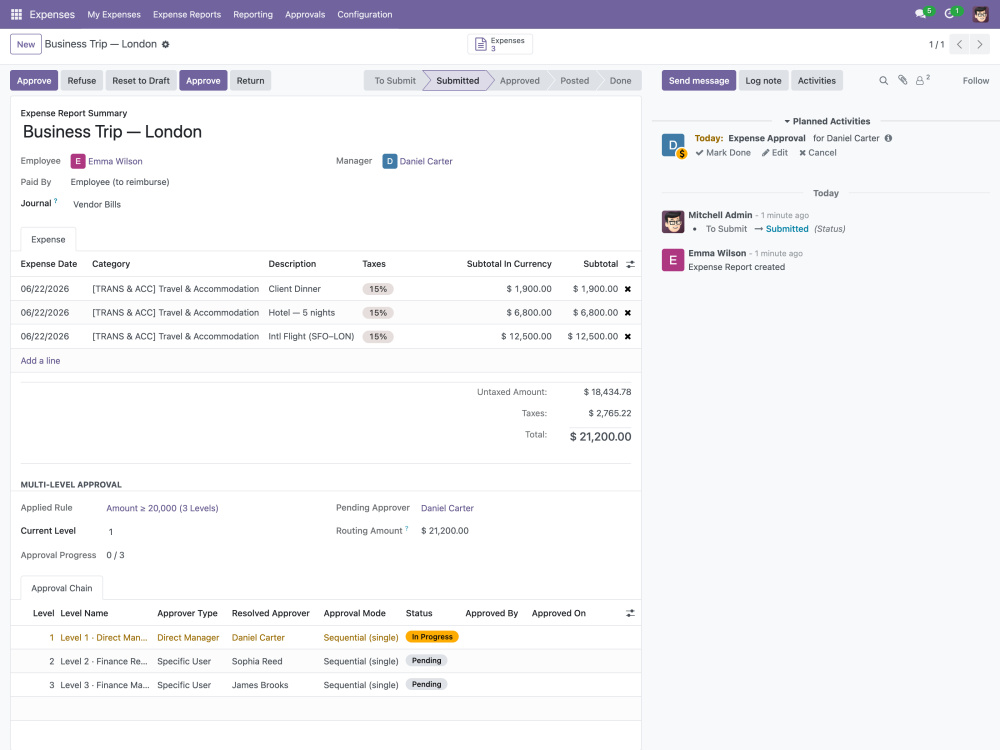Click Sophia Reed in approval chain
The height and width of the screenshot is (750, 1000).
click(257, 661)
